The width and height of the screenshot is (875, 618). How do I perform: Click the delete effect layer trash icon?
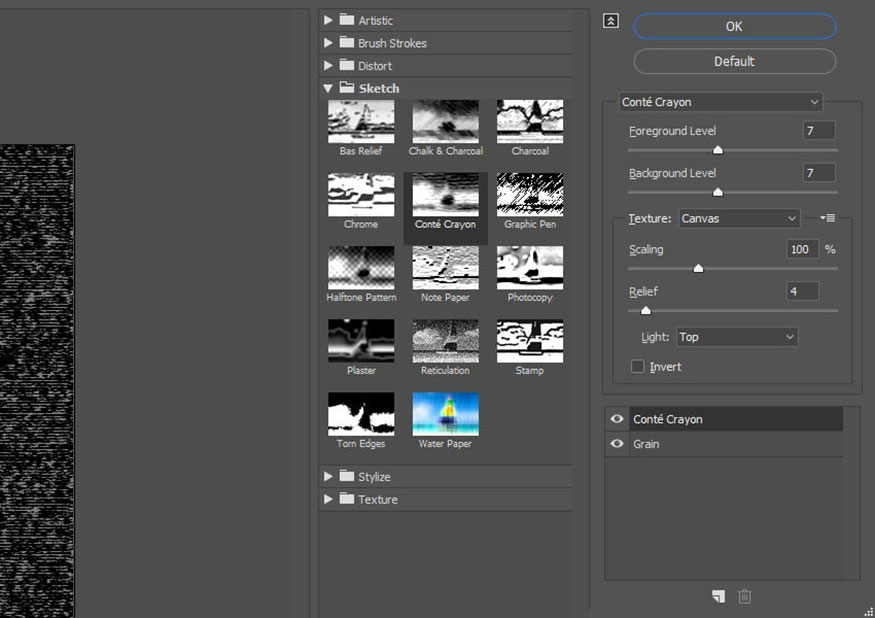pyautogui.click(x=744, y=596)
